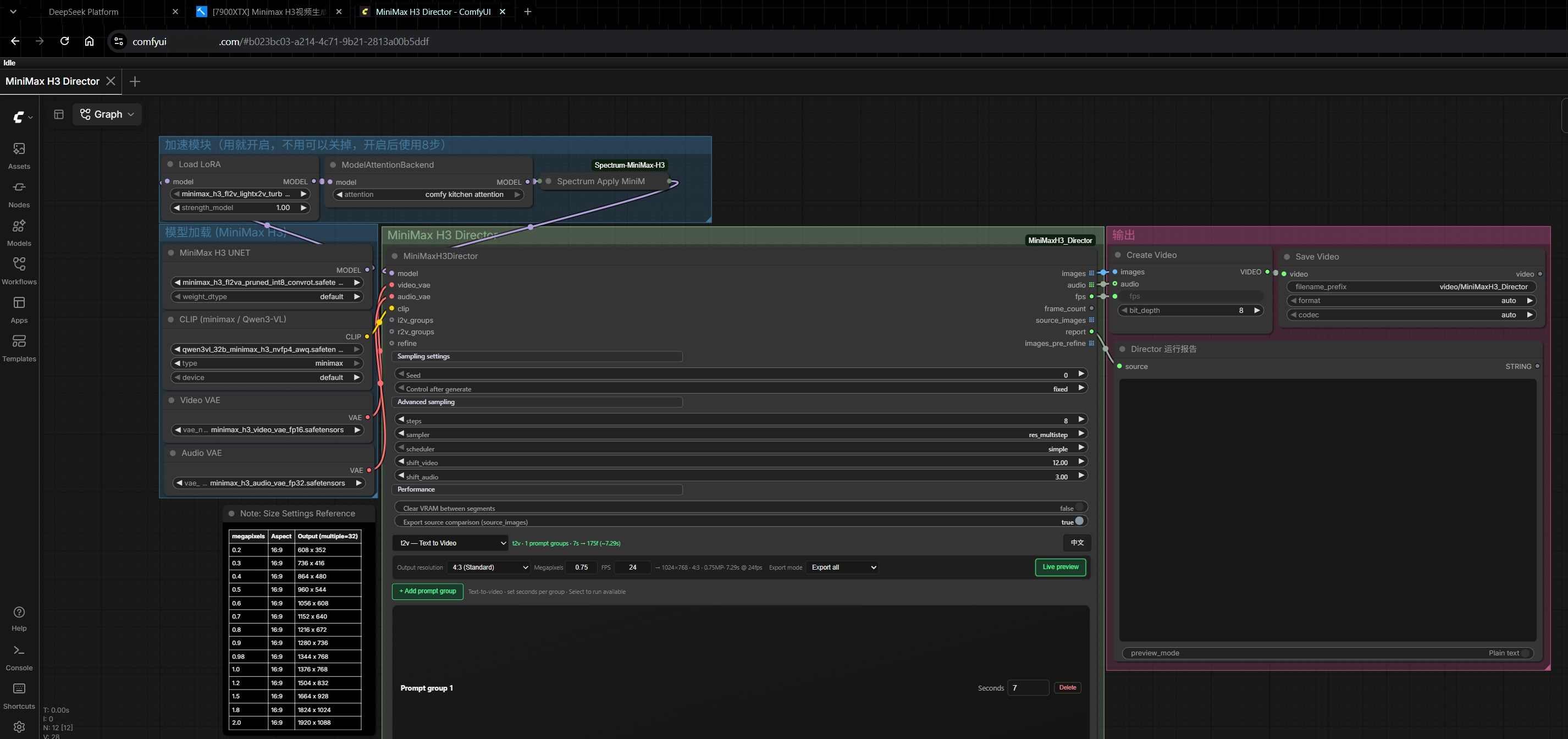Open the settings gear in sidebar
The width and height of the screenshot is (1568, 739).
pos(19,727)
